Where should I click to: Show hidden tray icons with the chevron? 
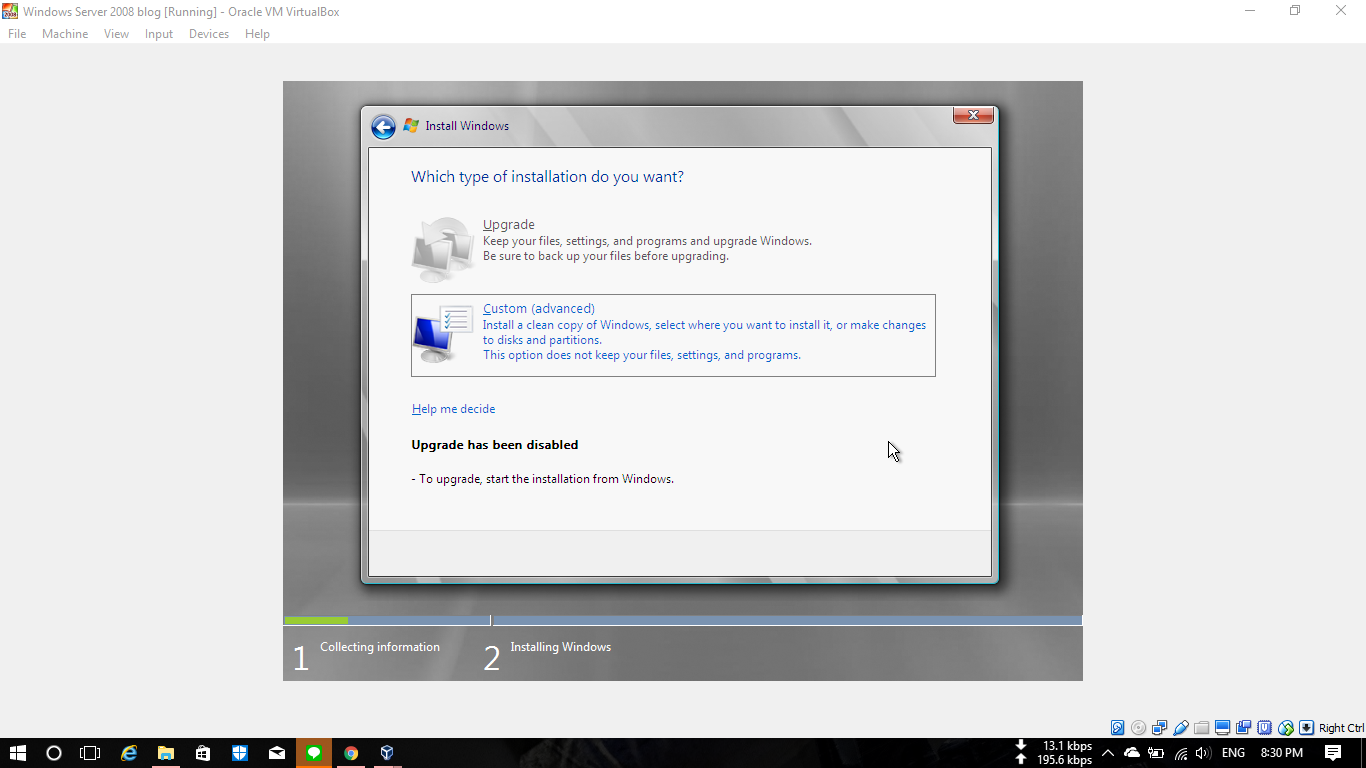(1108, 753)
